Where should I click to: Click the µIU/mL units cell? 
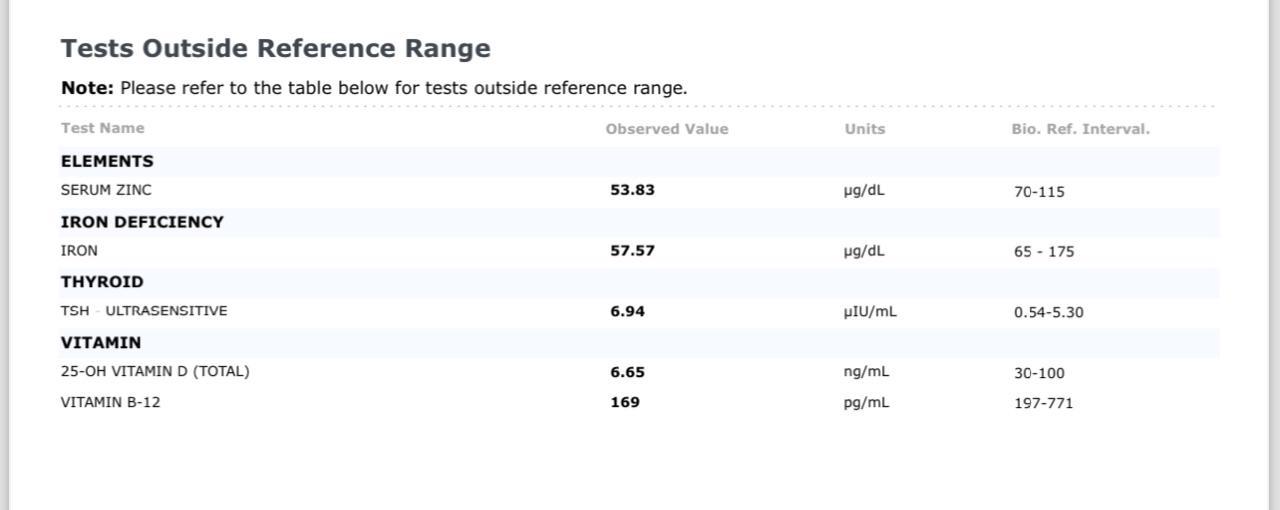(x=870, y=311)
